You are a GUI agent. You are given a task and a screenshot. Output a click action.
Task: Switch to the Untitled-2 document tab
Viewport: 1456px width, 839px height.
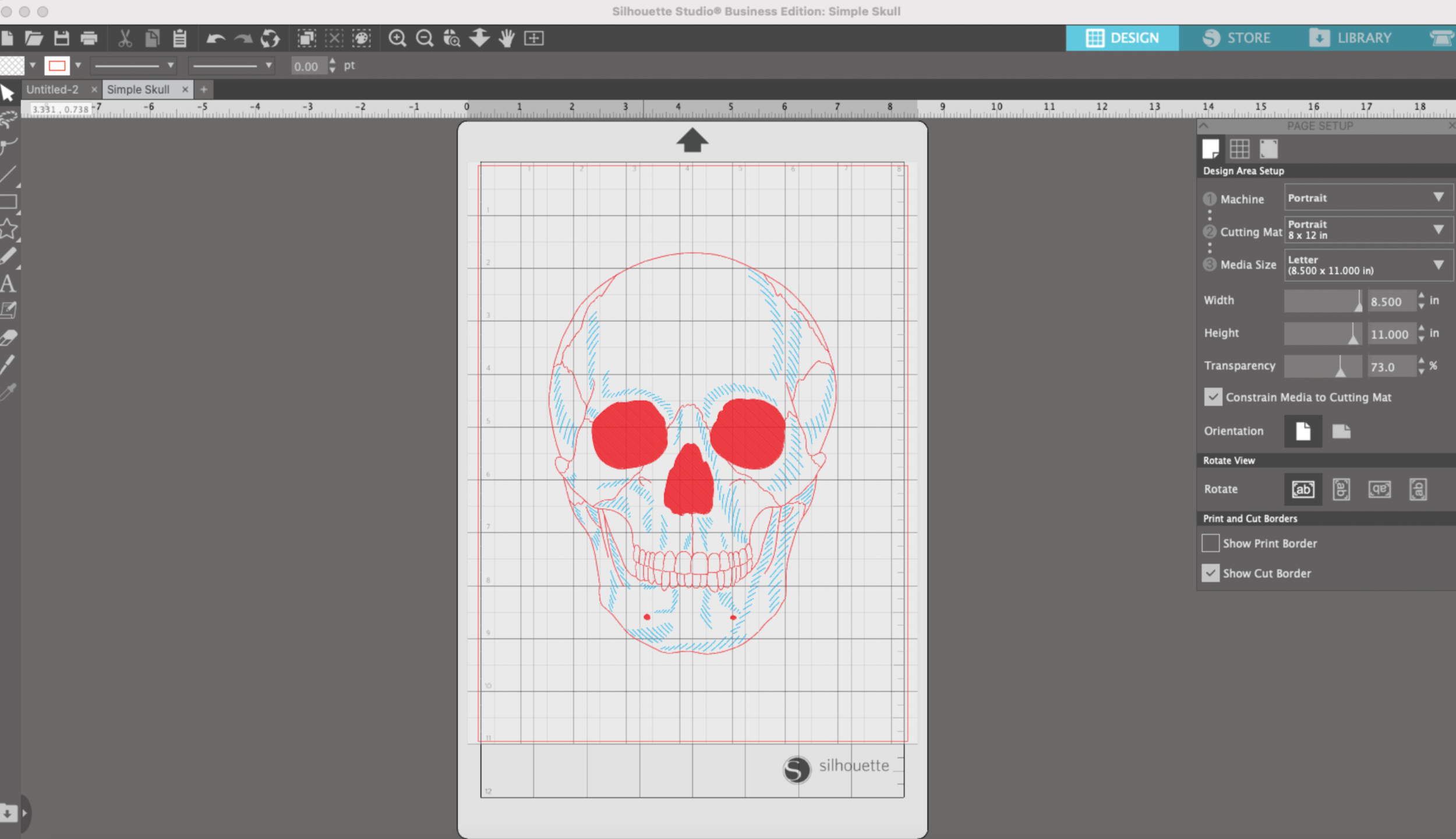[52, 90]
